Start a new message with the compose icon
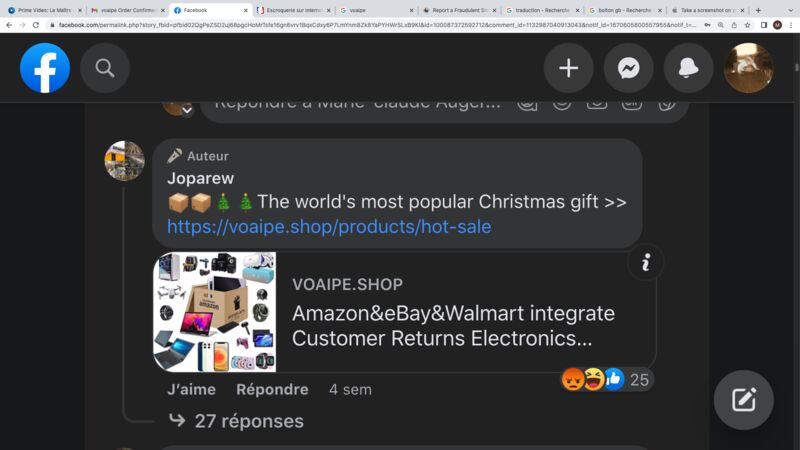The height and width of the screenshot is (450, 800). point(743,399)
